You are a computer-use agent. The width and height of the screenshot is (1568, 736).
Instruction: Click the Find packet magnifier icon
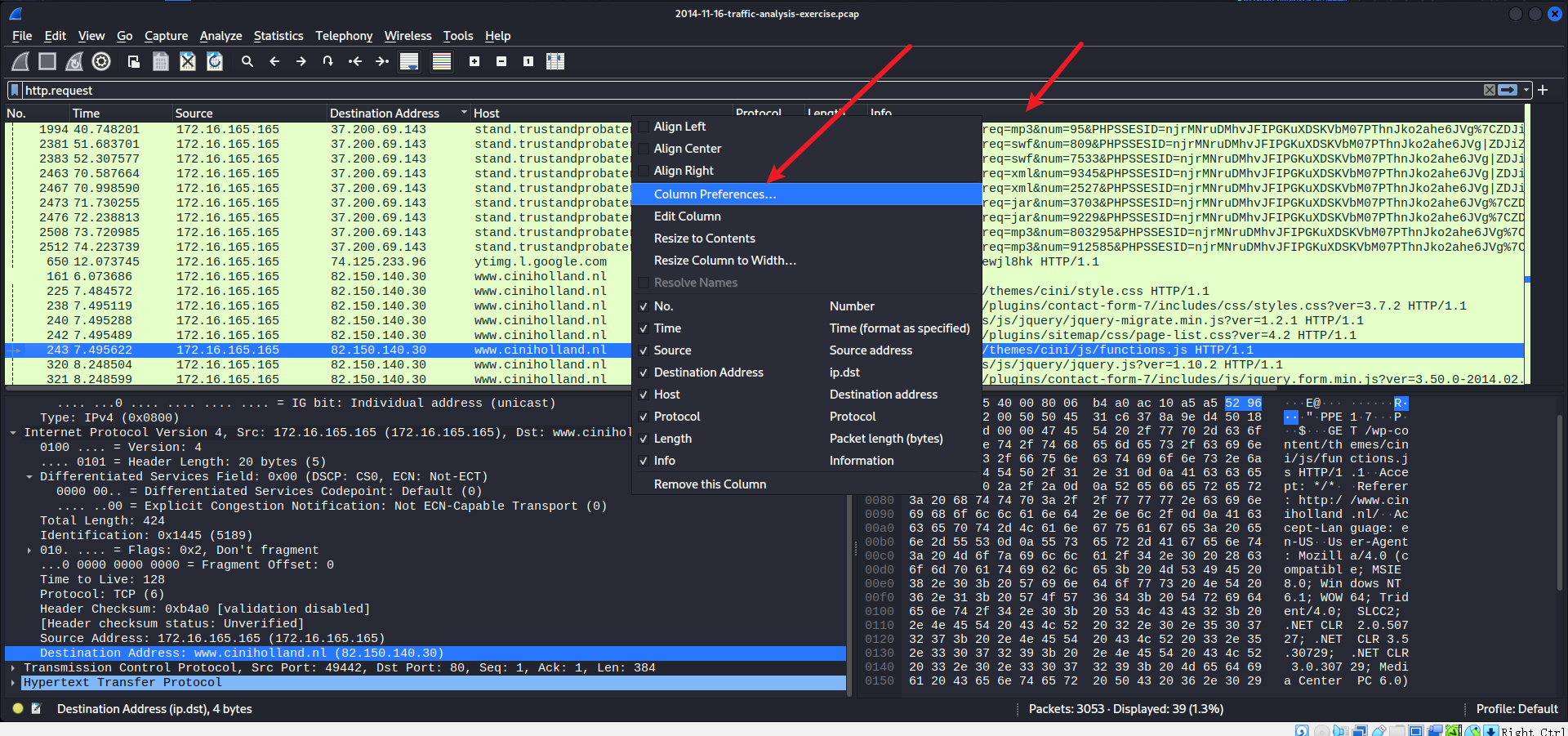tap(247, 61)
